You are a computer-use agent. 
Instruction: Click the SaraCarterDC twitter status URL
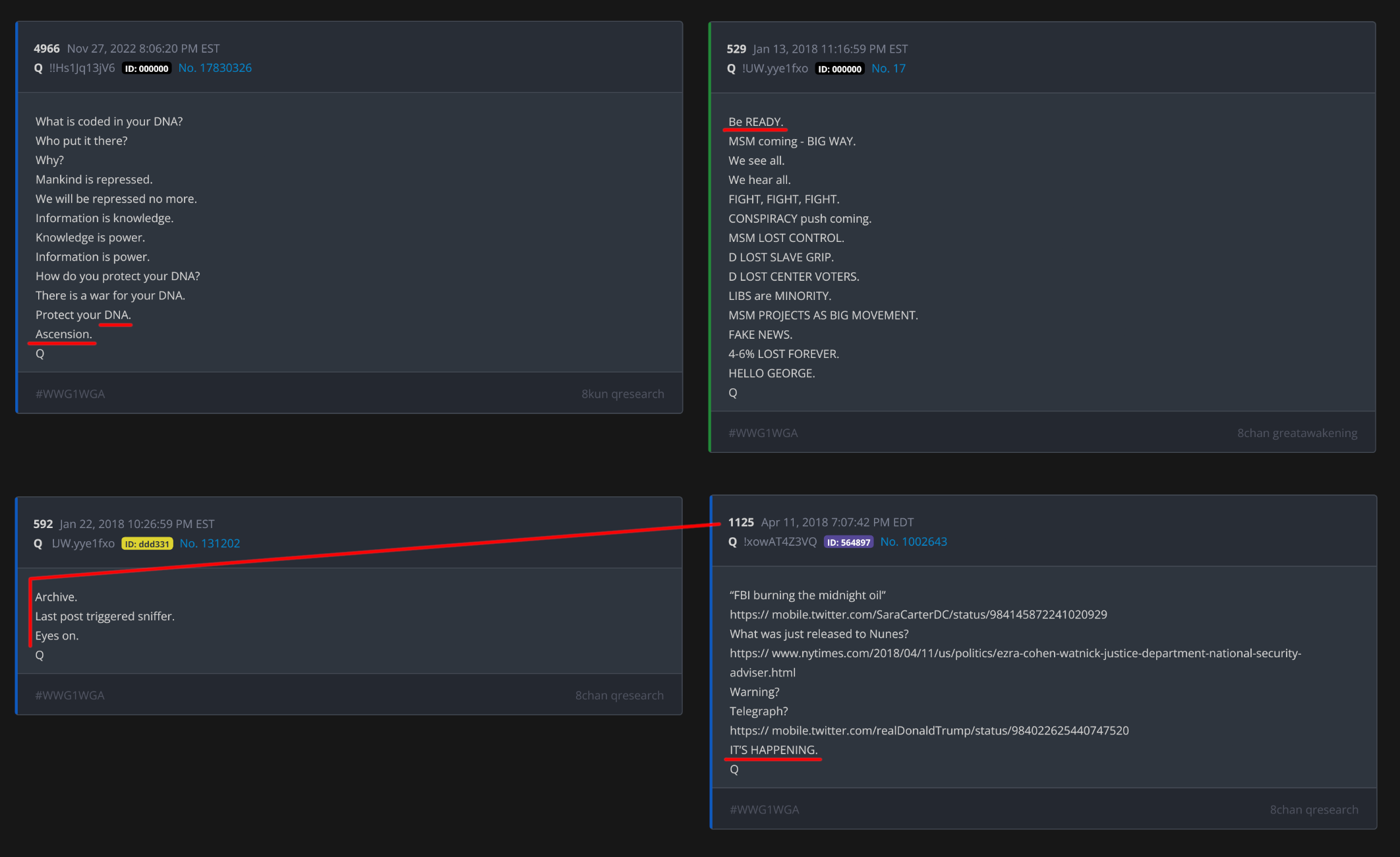(x=918, y=614)
